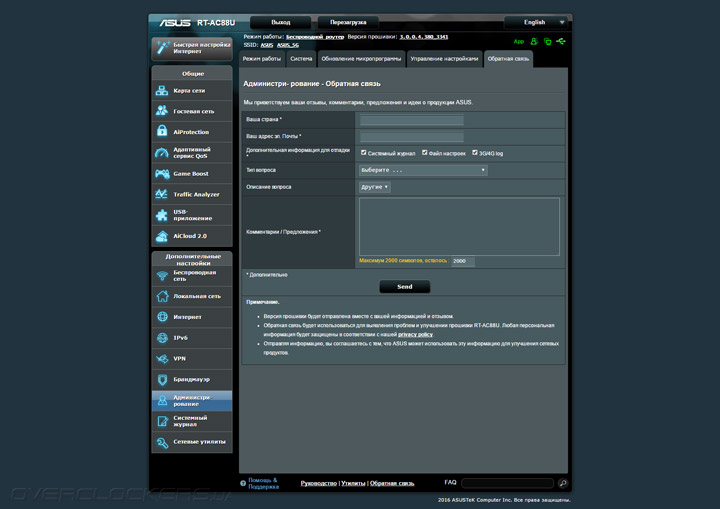
Task: Open Локальная сеть house icon
Action: tap(162, 296)
